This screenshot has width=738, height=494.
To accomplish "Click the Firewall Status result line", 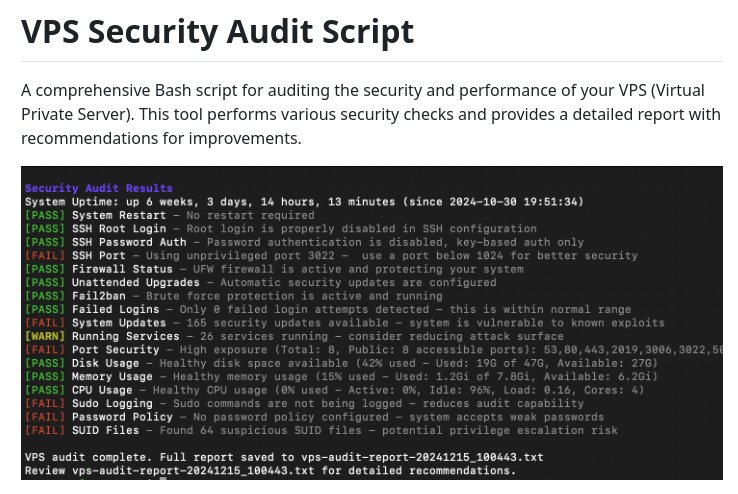I will pos(270,269).
